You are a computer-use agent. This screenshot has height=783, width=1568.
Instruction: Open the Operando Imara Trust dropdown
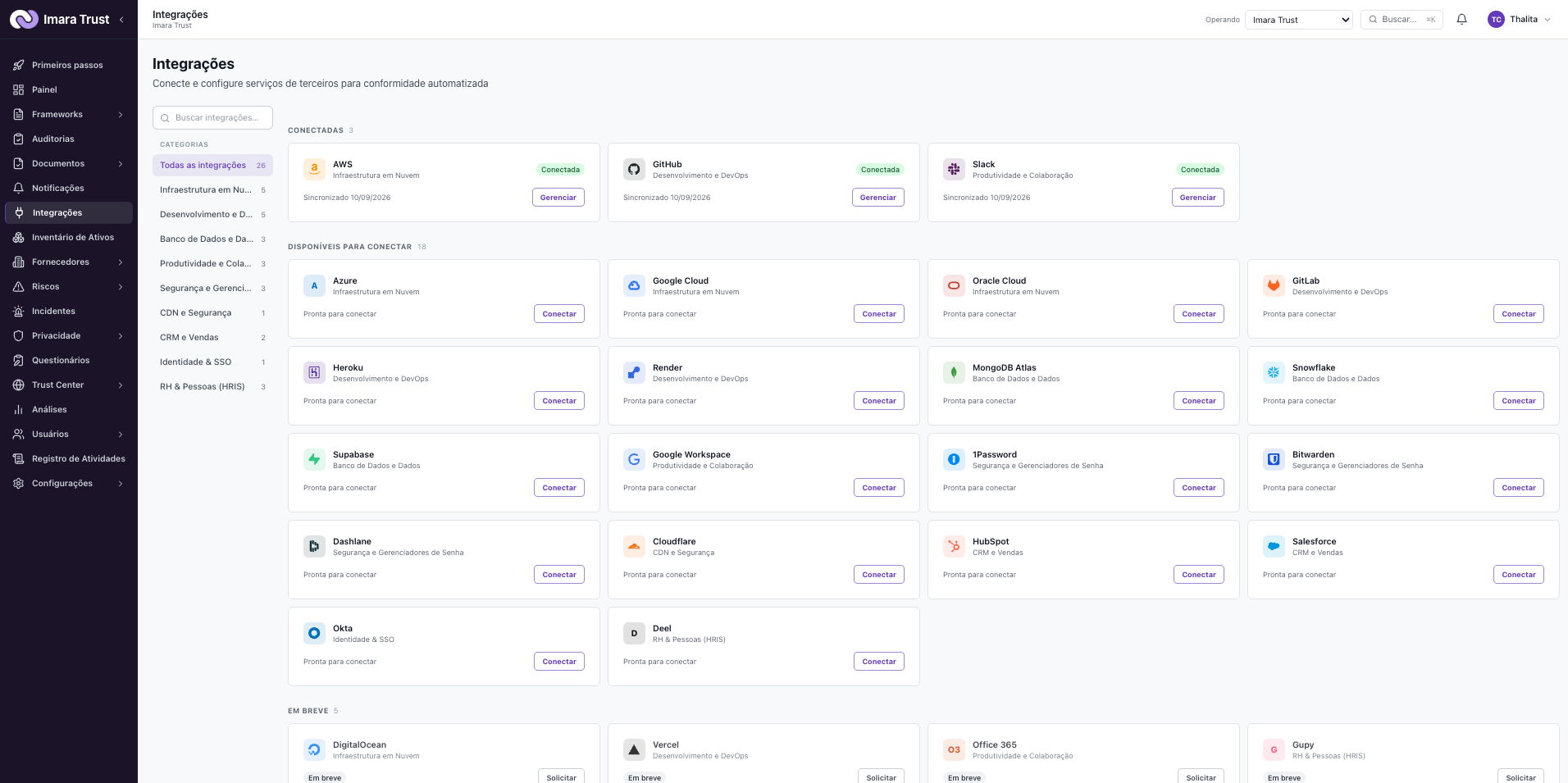(x=1299, y=20)
